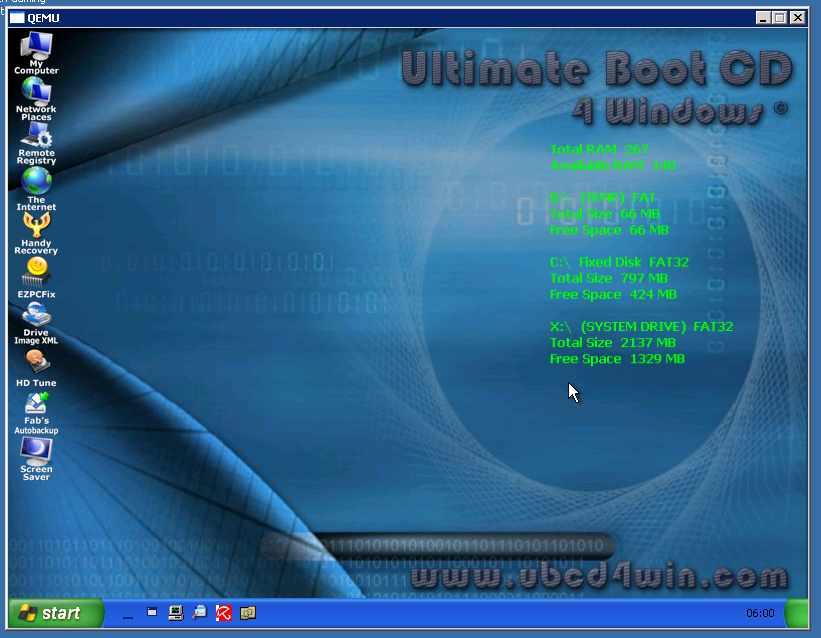Launch Fab's Autobackup

point(36,413)
